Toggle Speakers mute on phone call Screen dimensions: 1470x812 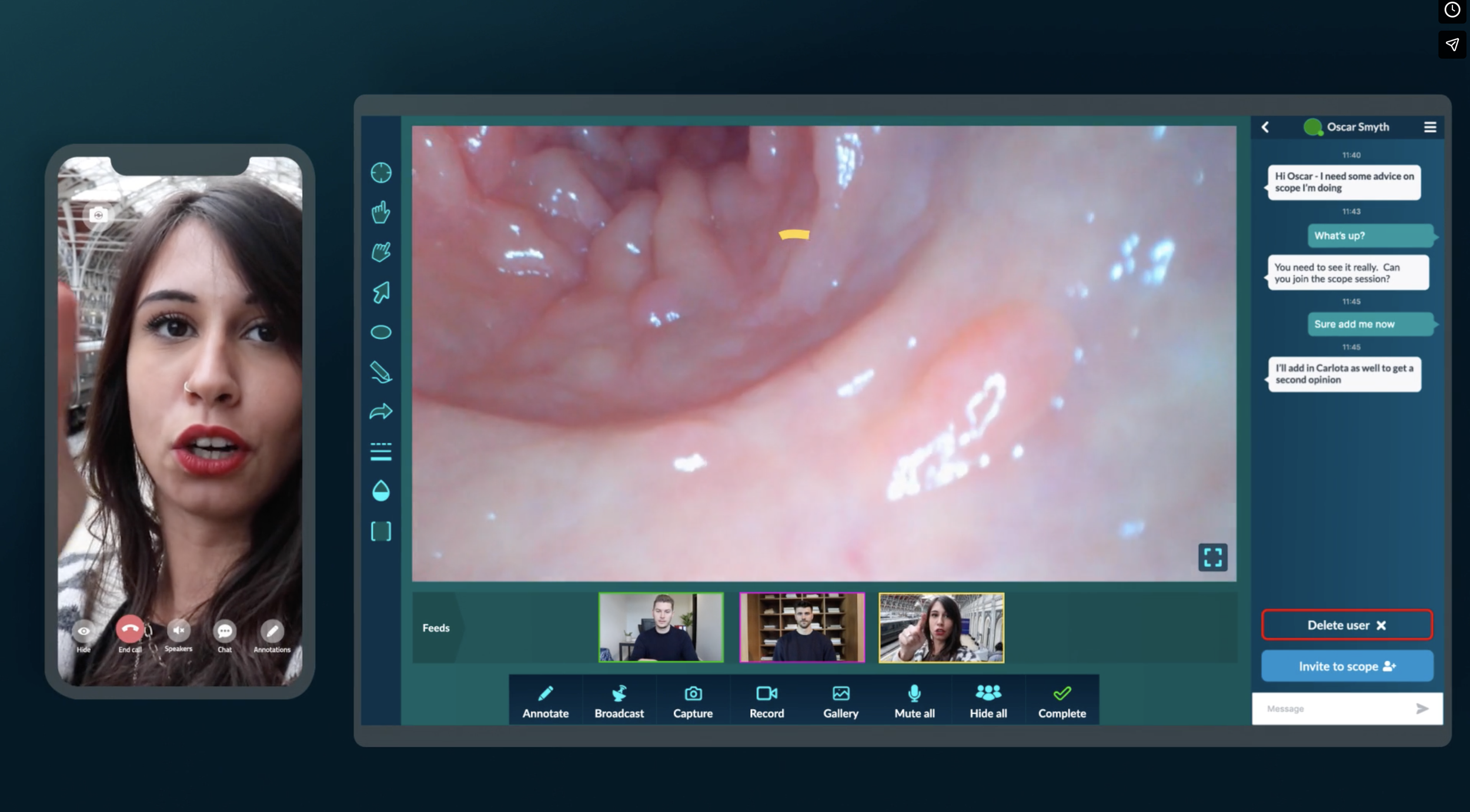tap(179, 632)
